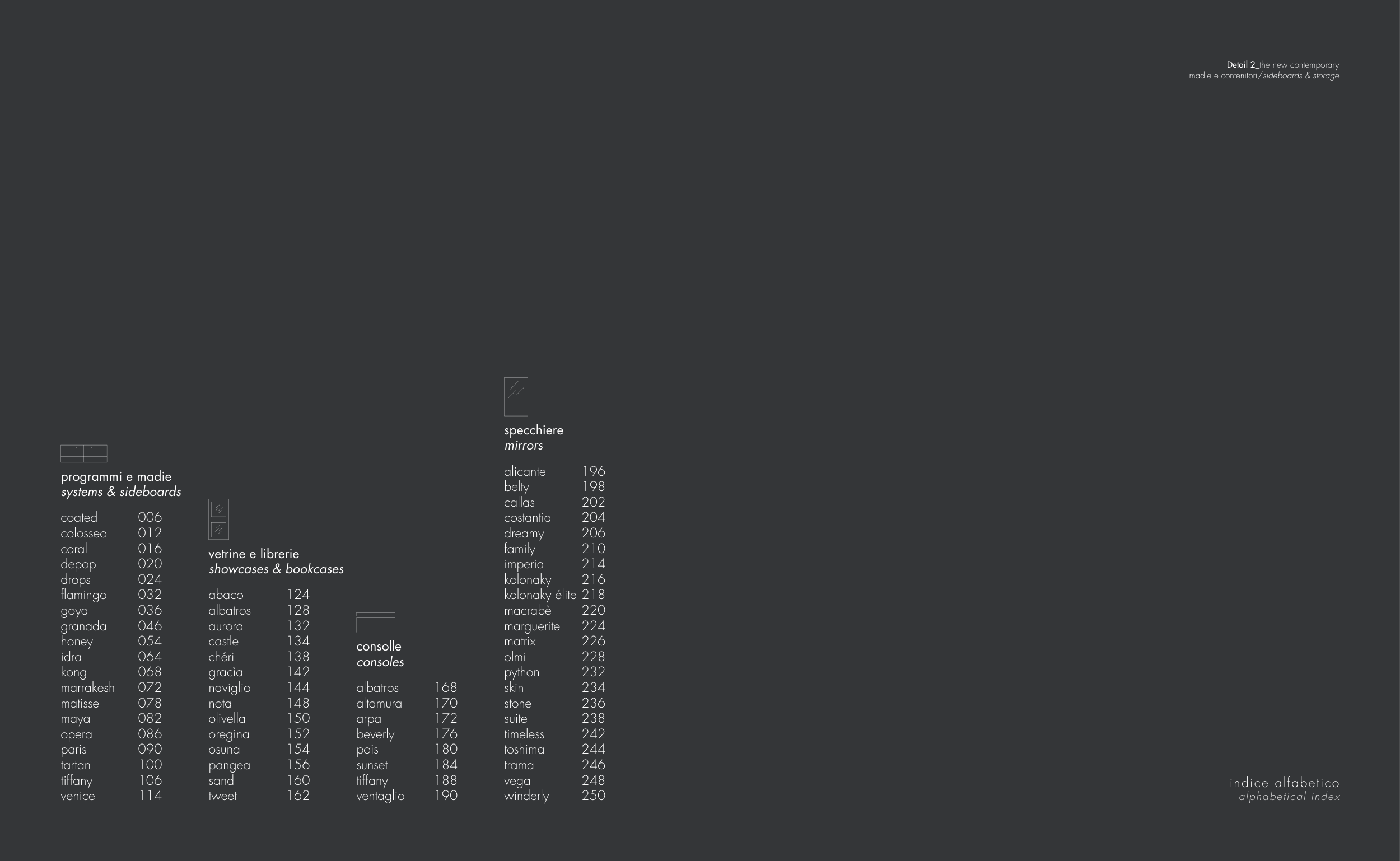Open the 'altamura' console entry
Viewport: 1400px width, 861px height.
(x=379, y=704)
